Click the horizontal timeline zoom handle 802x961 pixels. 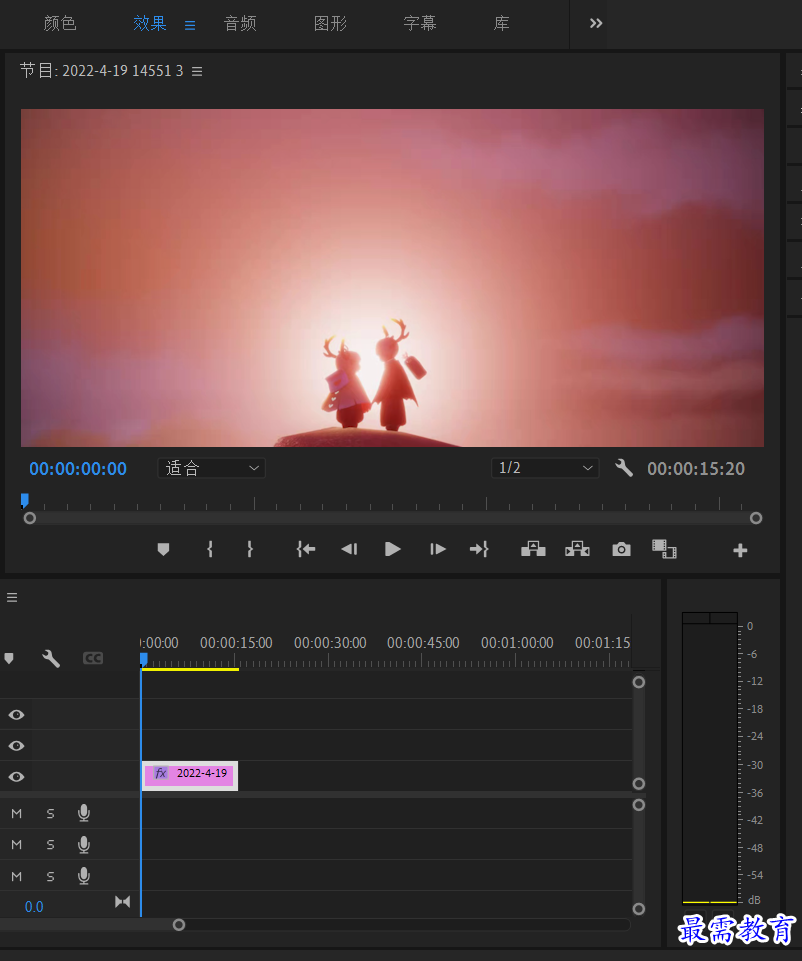(x=179, y=925)
